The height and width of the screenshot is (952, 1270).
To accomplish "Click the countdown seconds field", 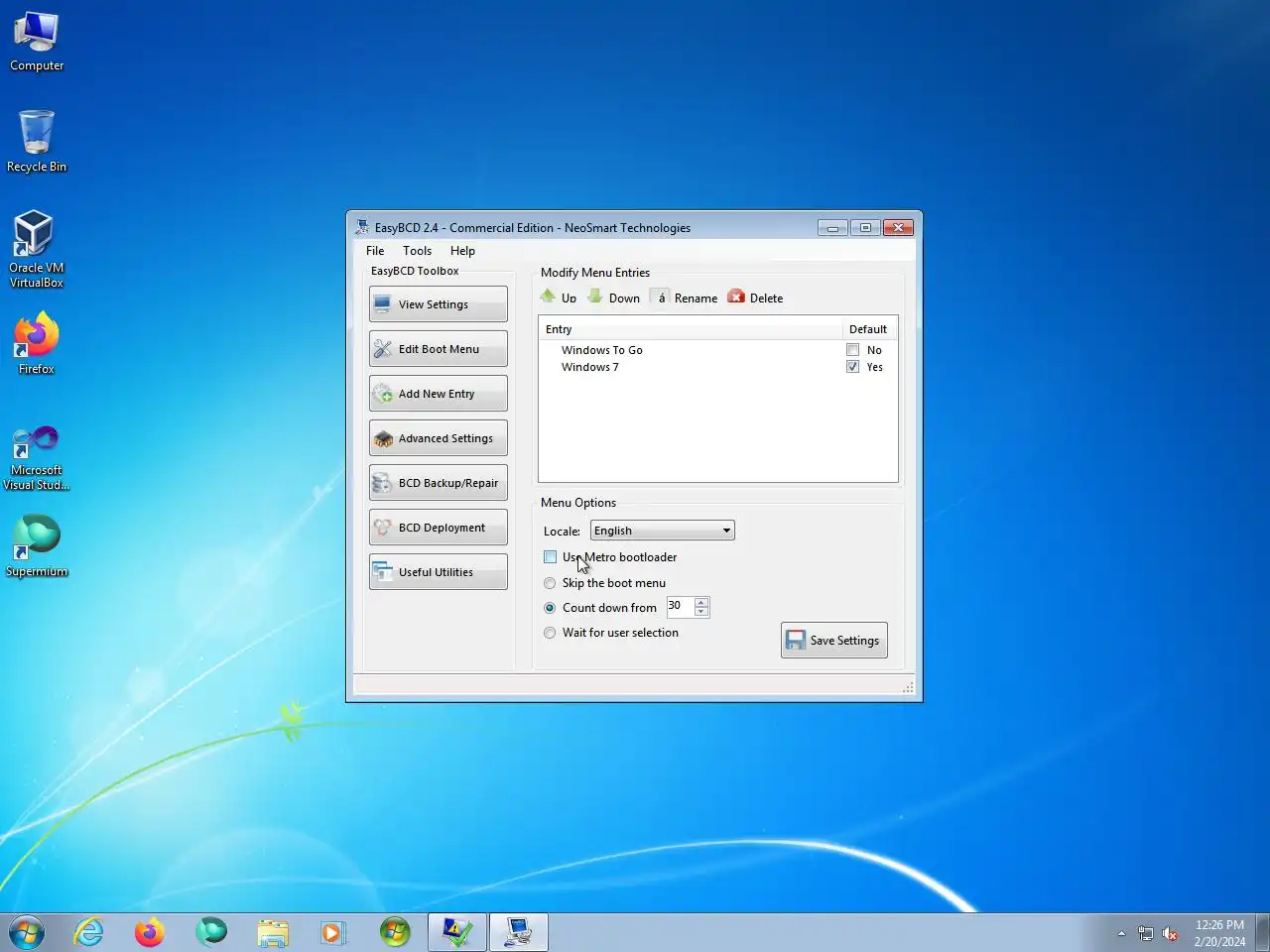I will click(x=680, y=606).
